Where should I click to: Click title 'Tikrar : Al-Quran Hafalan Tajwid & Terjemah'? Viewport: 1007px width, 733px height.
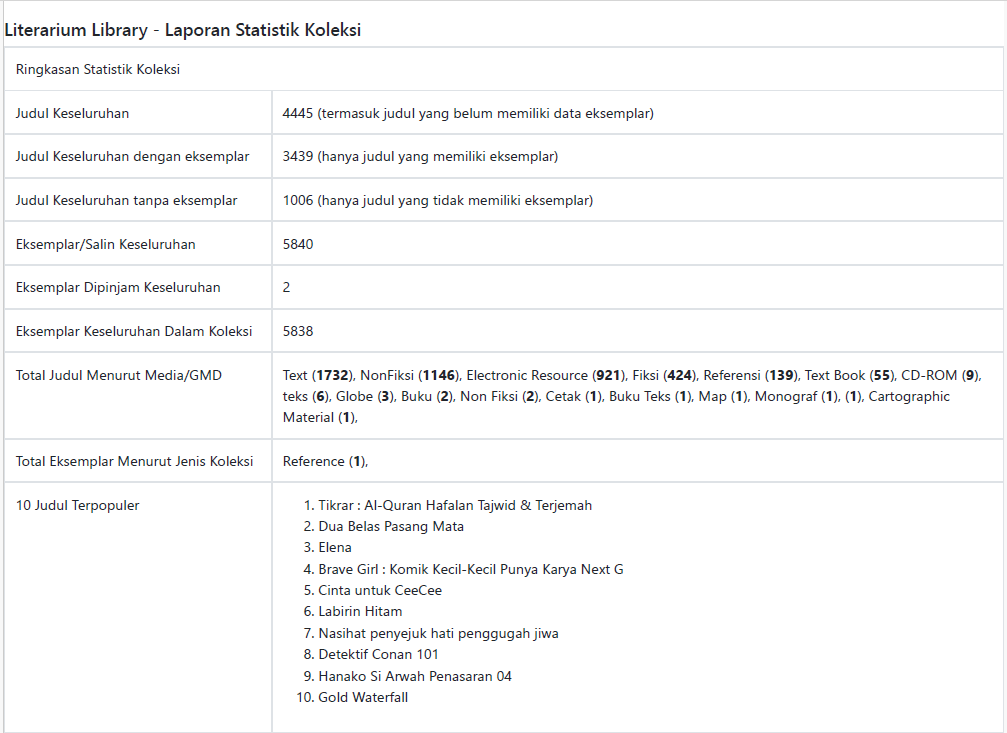click(455, 505)
